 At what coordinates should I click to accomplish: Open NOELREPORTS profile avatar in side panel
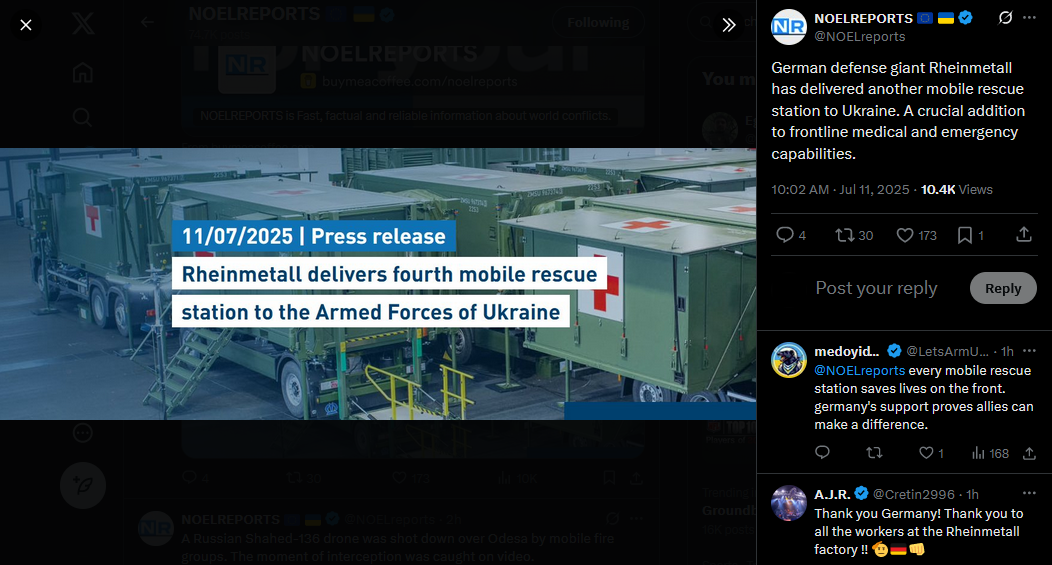[x=788, y=27]
